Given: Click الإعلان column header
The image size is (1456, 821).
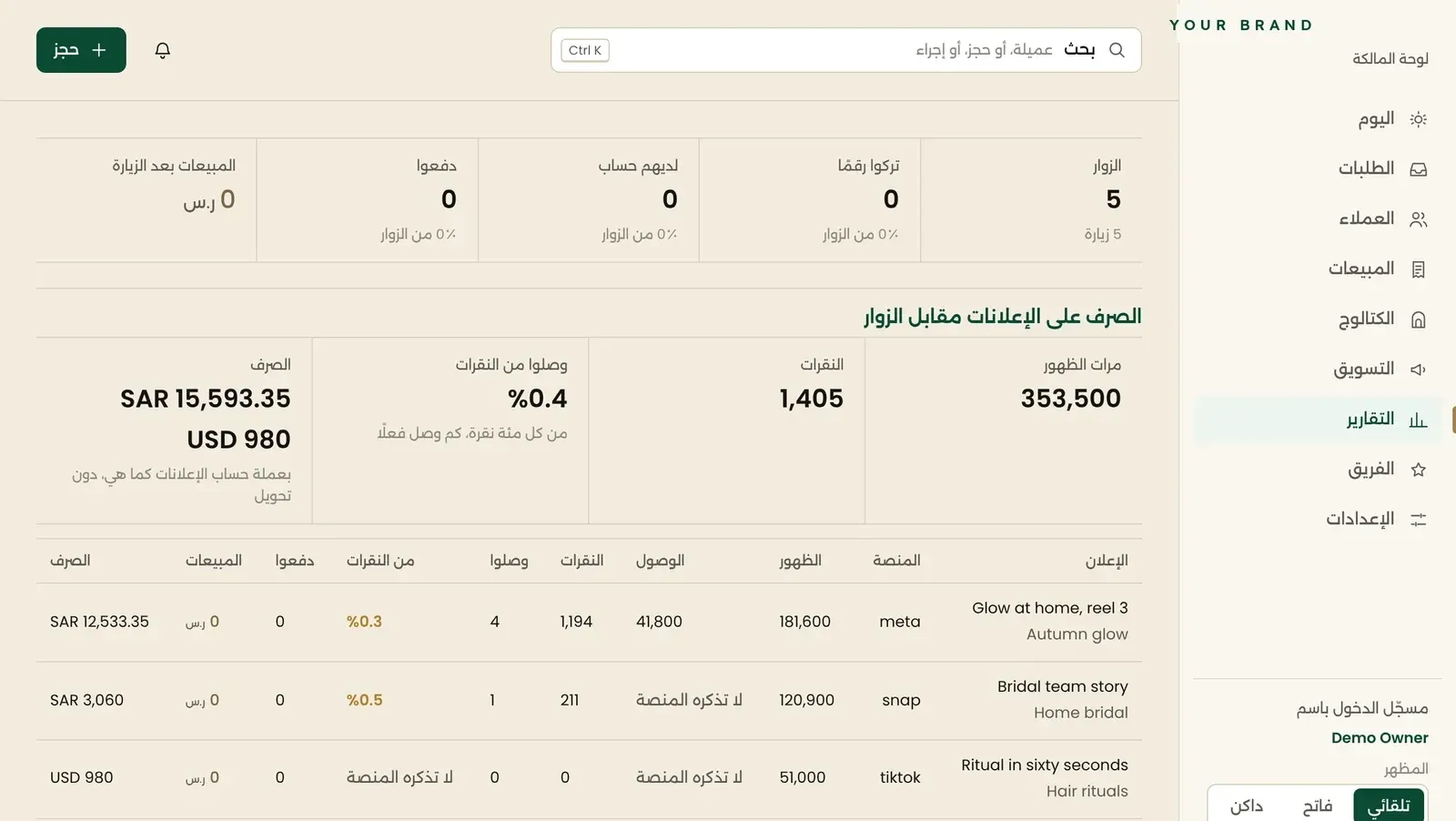Looking at the screenshot, I should [x=1107, y=561].
